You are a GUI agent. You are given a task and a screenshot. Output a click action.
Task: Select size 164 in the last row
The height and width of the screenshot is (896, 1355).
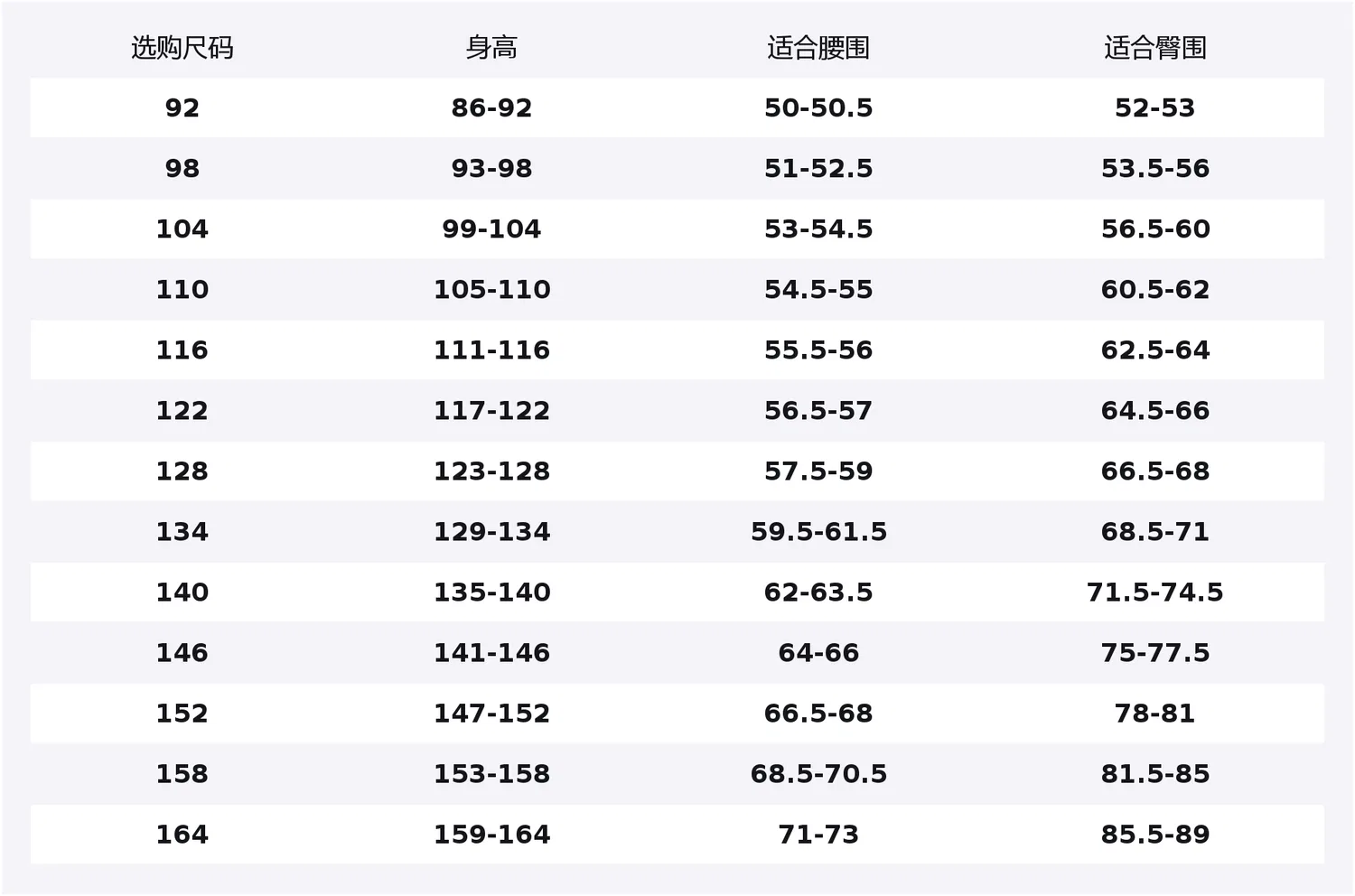[182, 835]
